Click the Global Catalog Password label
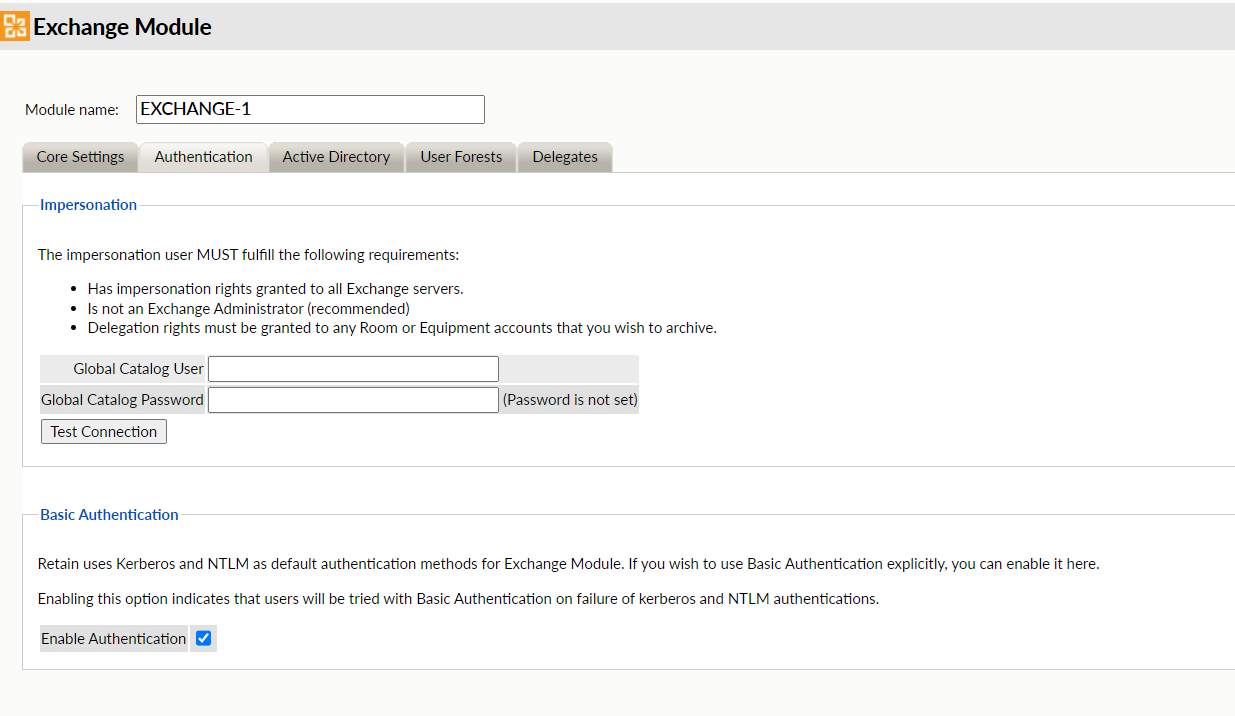The height and width of the screenshot is (716, 1235). point(122,400)
